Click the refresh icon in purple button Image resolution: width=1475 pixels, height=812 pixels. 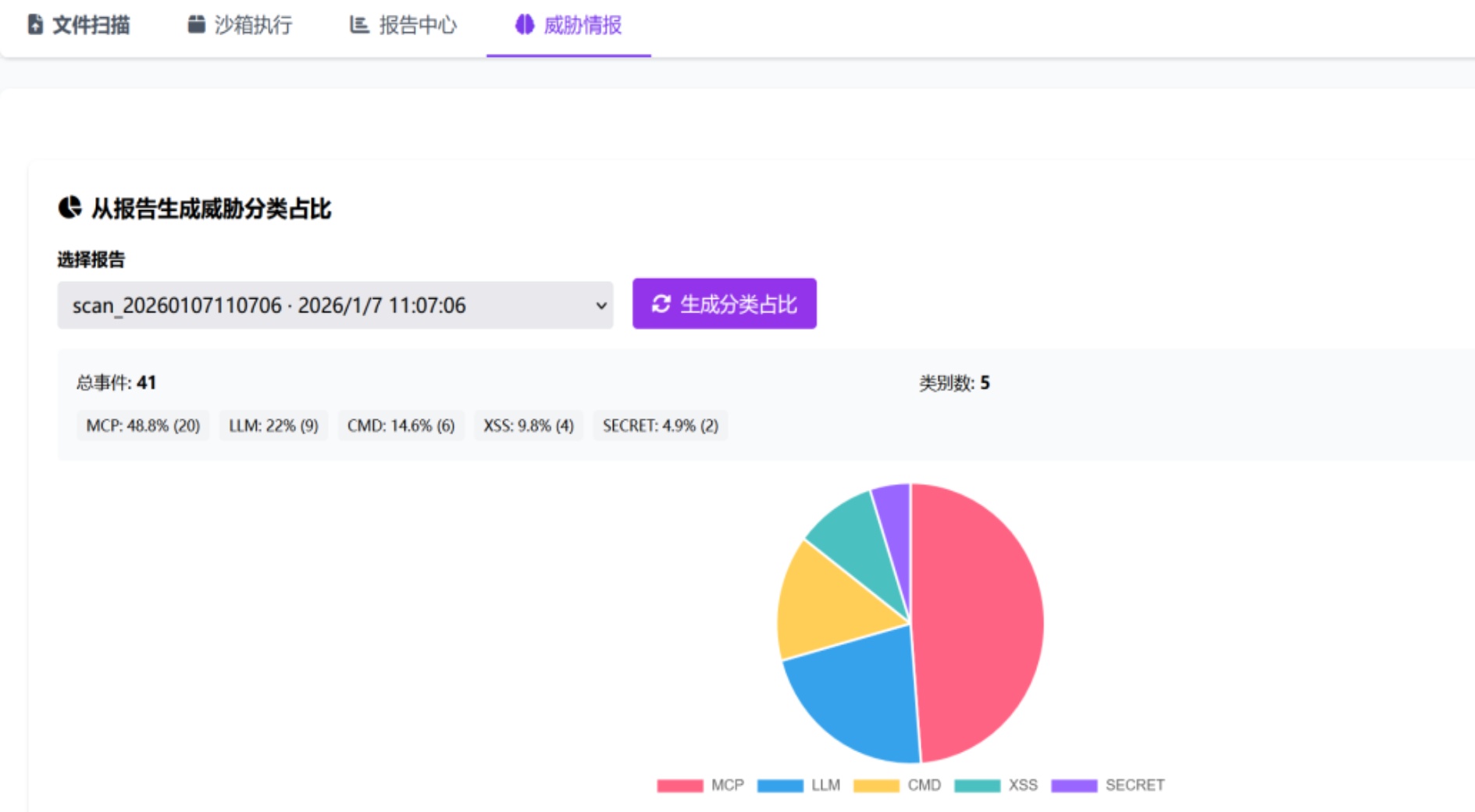click(x=661, y=304)
